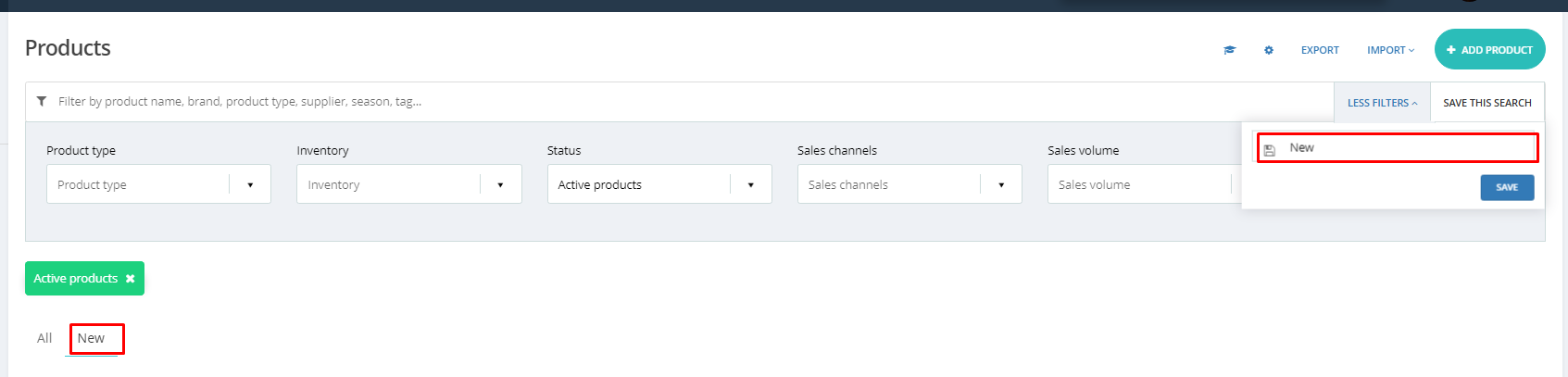Viewport: 1568px width, 377px height.
Task: Click the Add Product button
Action: (x=1489, y=50)
